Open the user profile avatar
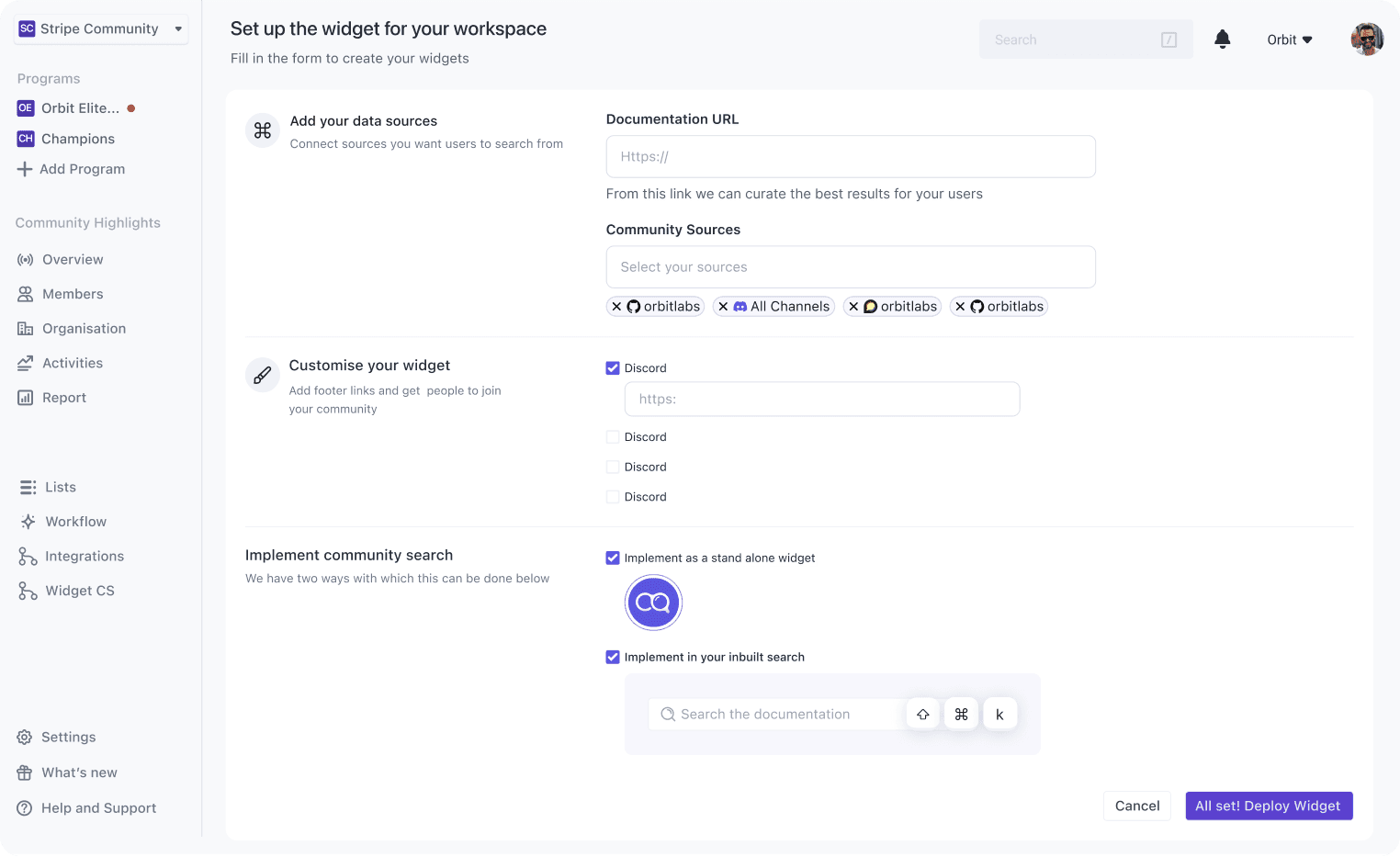Image resolution: width=1400 pixels, height=857 pixels. (1366, 39)
